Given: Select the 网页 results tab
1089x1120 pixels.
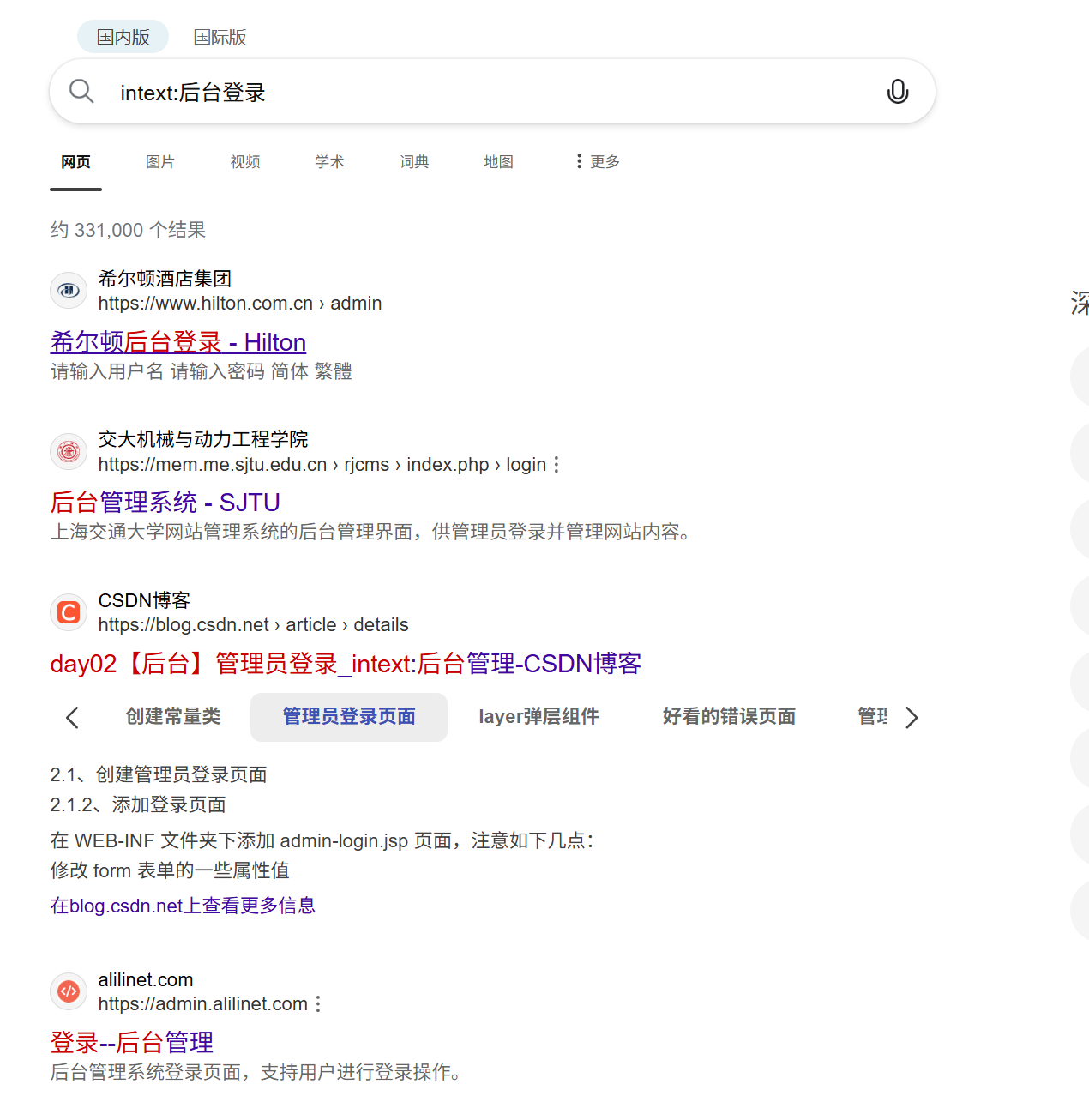Looking at the screenshot, I should (x=75, y=161).
